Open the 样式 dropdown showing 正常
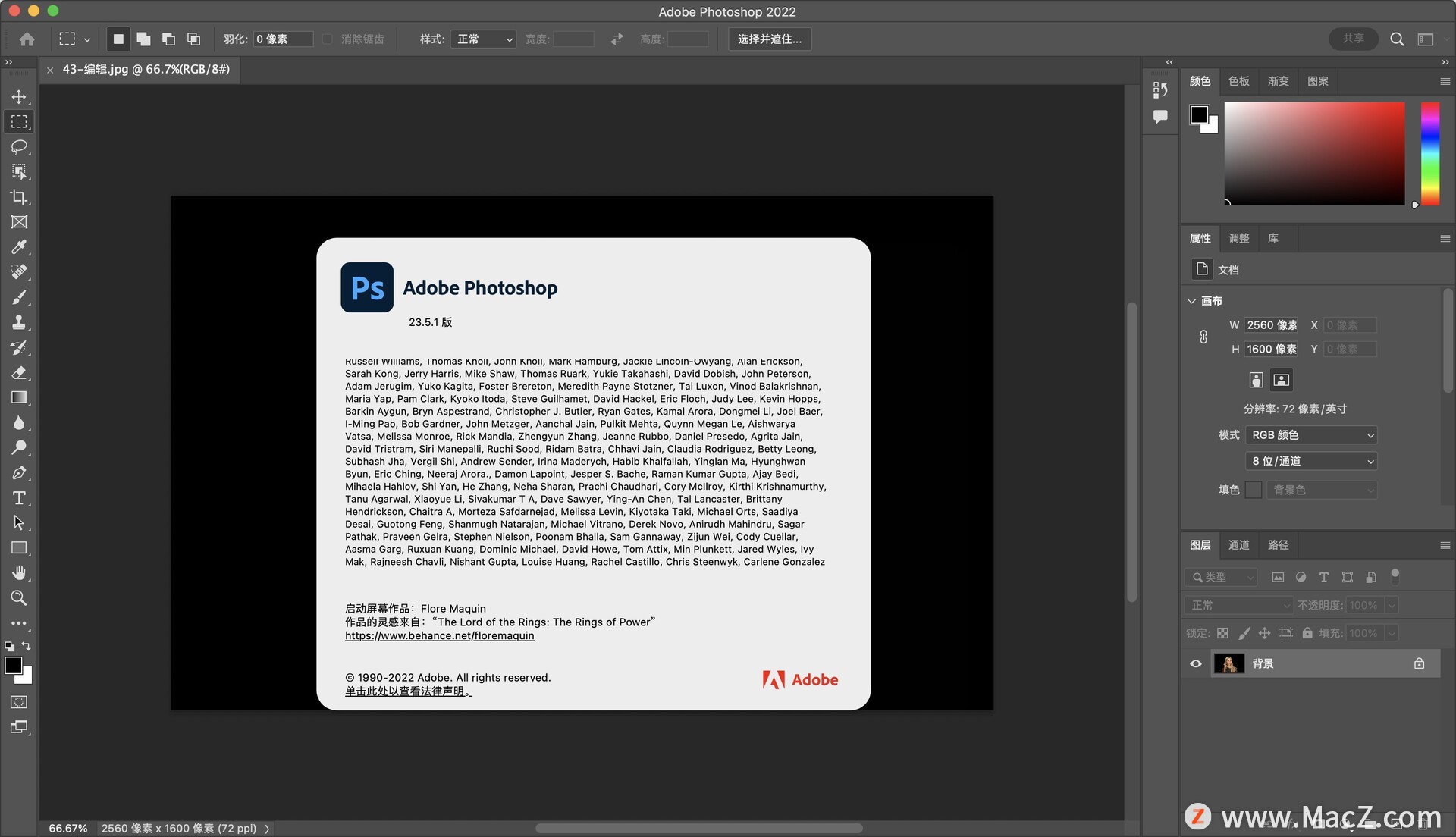1456x837 pixels. 483,39
